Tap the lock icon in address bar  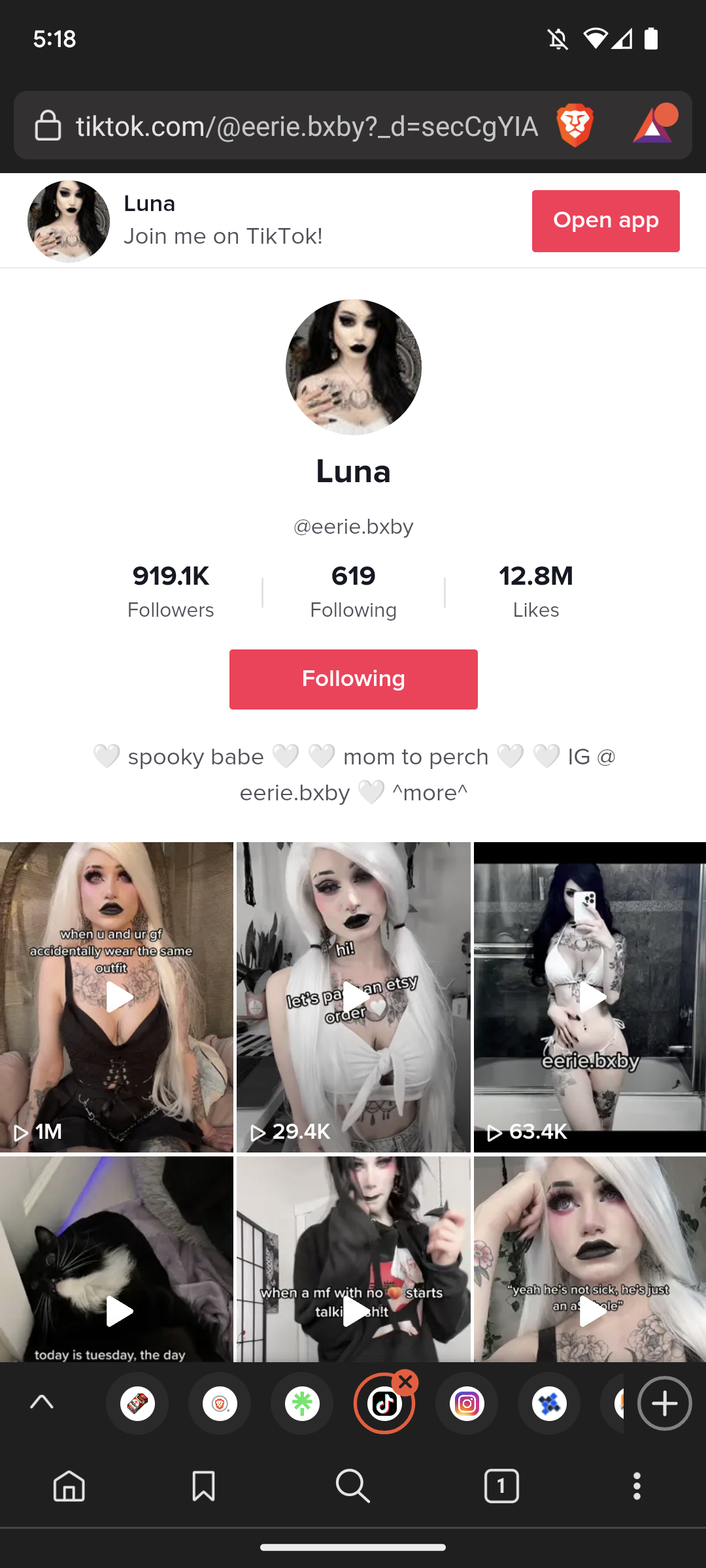48,125
